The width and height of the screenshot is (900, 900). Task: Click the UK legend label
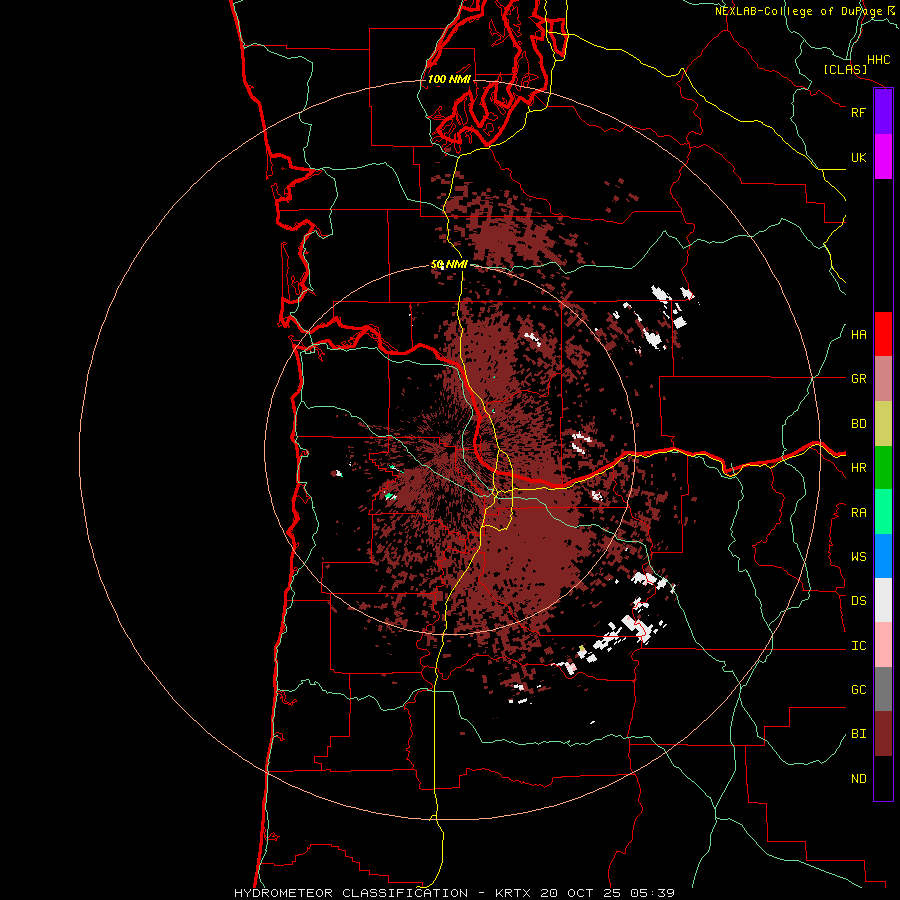click(858, 157)
